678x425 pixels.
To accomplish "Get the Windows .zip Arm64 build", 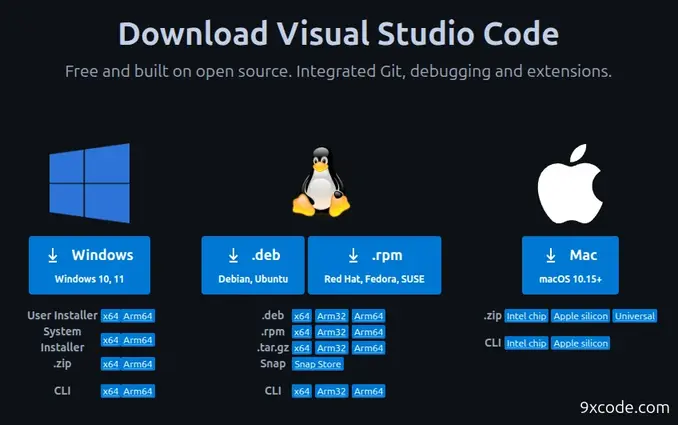I will coord(138,364).
